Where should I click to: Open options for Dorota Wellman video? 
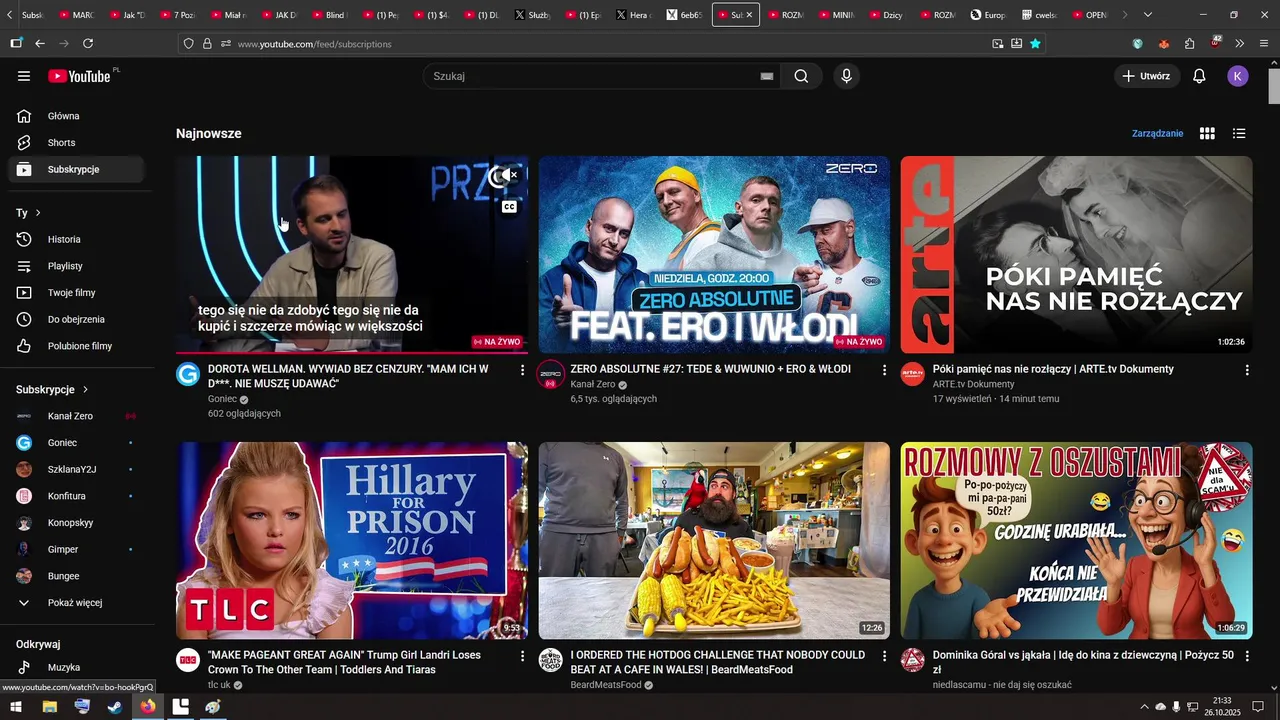(x=522, y=370)
